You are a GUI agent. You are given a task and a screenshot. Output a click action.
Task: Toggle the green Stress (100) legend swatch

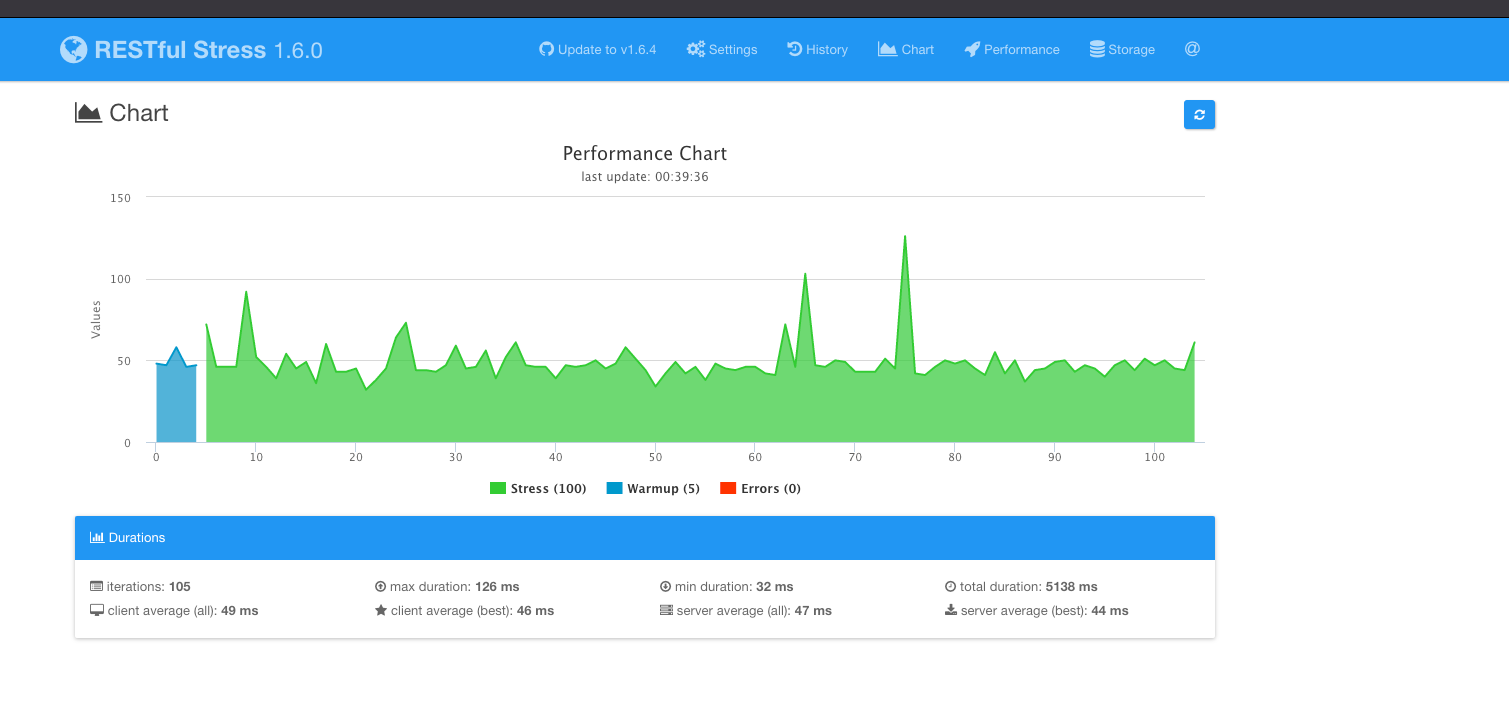point(497,489)
